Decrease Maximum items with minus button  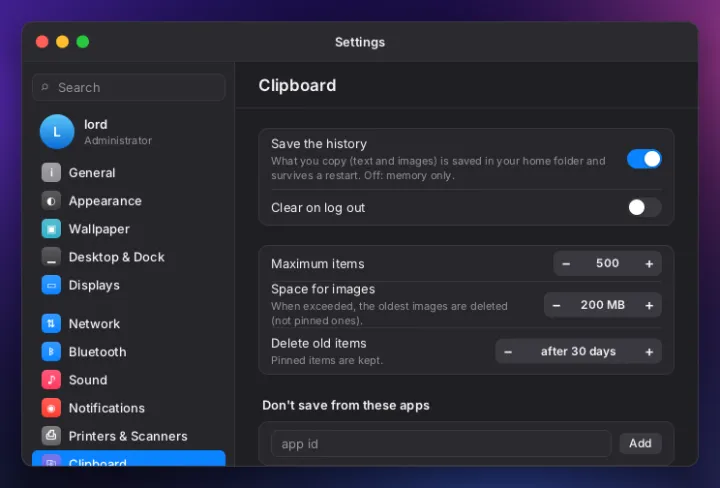point(566,264)
